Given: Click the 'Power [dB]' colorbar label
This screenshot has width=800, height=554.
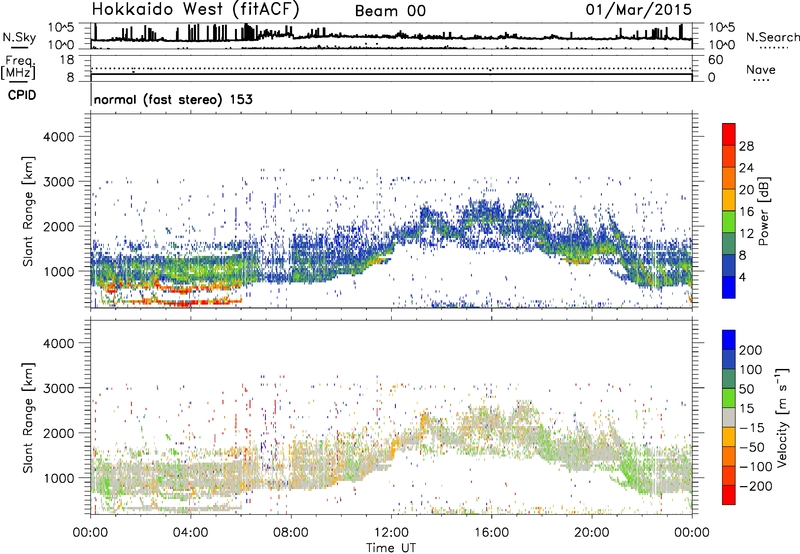Looking at the screenshot, I should click(x=763, y=211).
